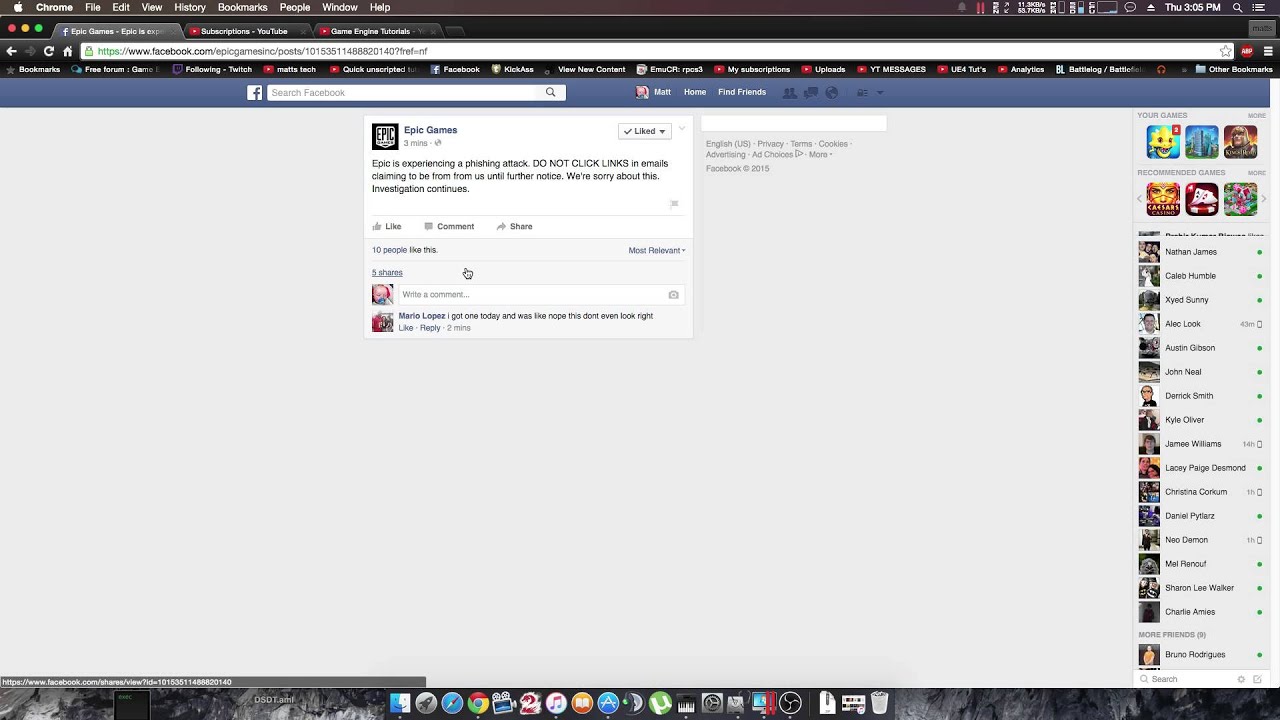This screenshot has width=1280, height=720.
Task: Open the Ad Choices footer link
Action: 777,155
